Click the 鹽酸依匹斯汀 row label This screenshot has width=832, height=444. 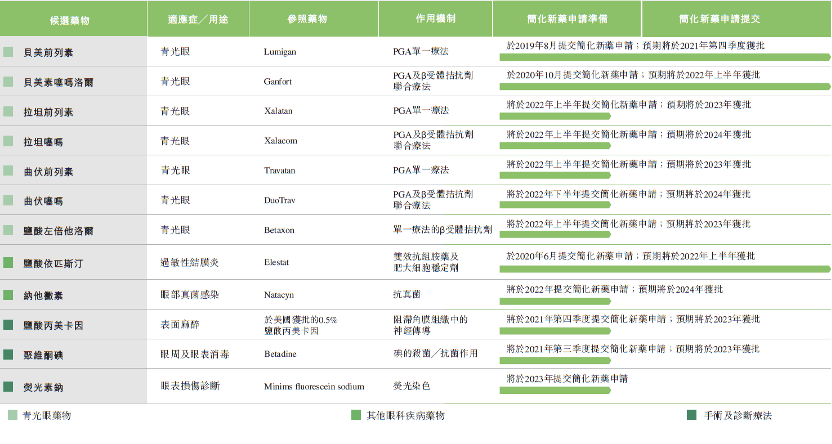[x=53, y=263]
